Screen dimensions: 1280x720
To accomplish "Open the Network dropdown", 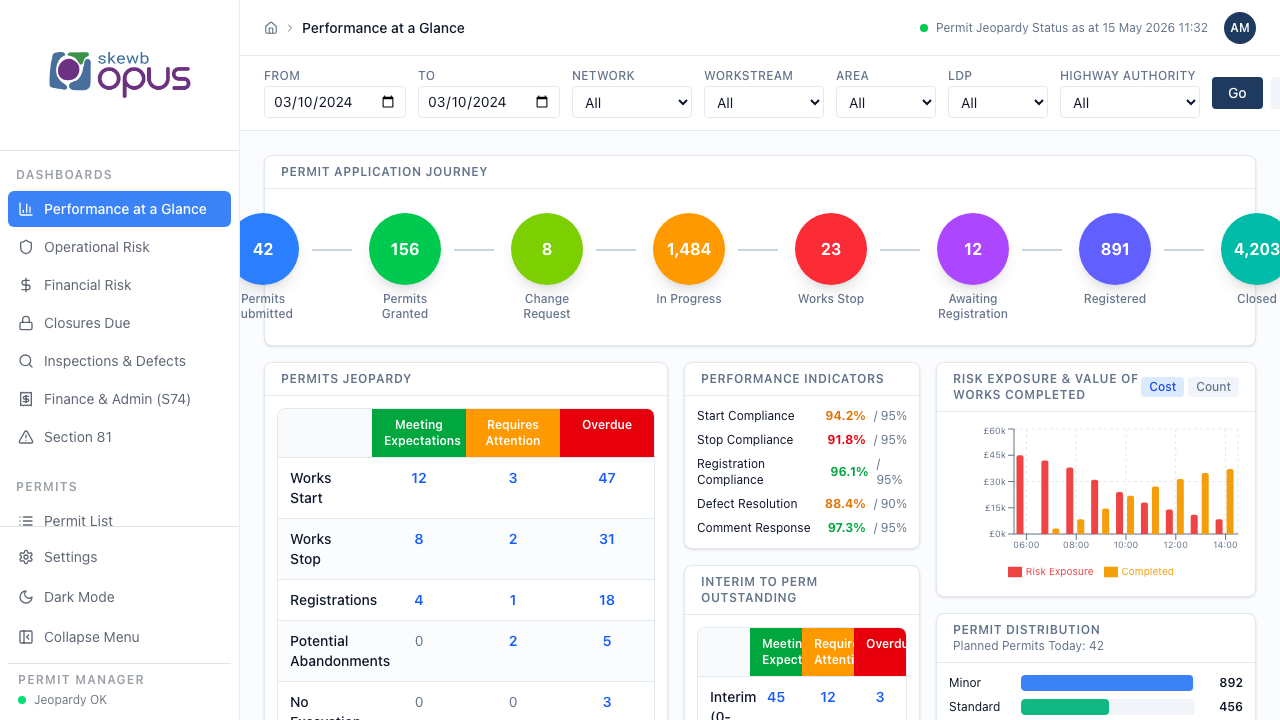I will tap(632, 102).
